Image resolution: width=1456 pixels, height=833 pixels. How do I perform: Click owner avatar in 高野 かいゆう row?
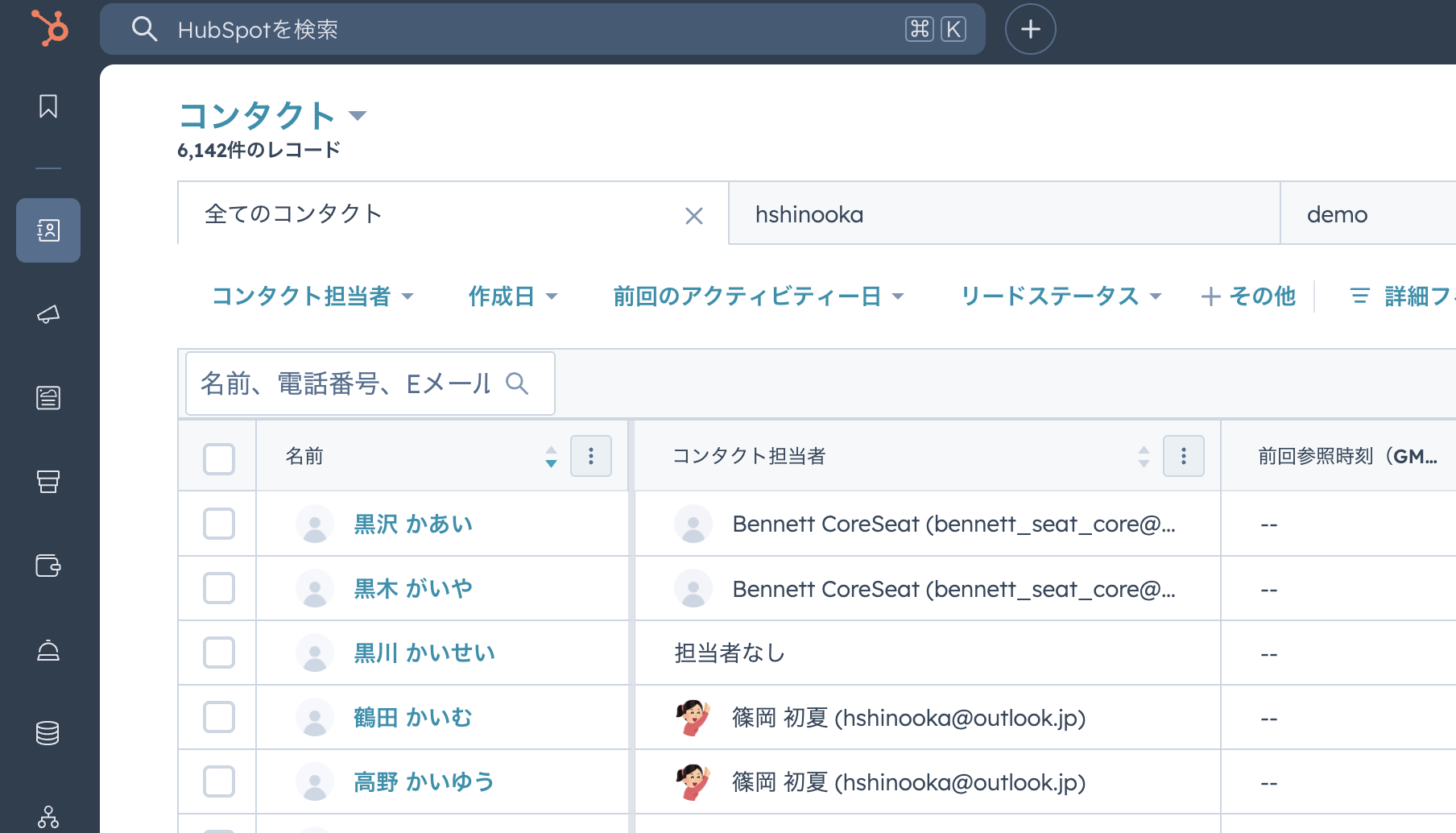(693, 781)
